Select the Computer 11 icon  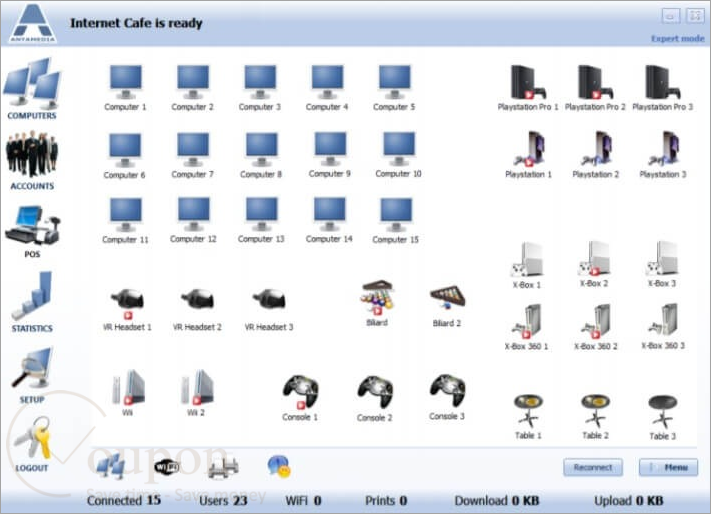tap(126, 214)
